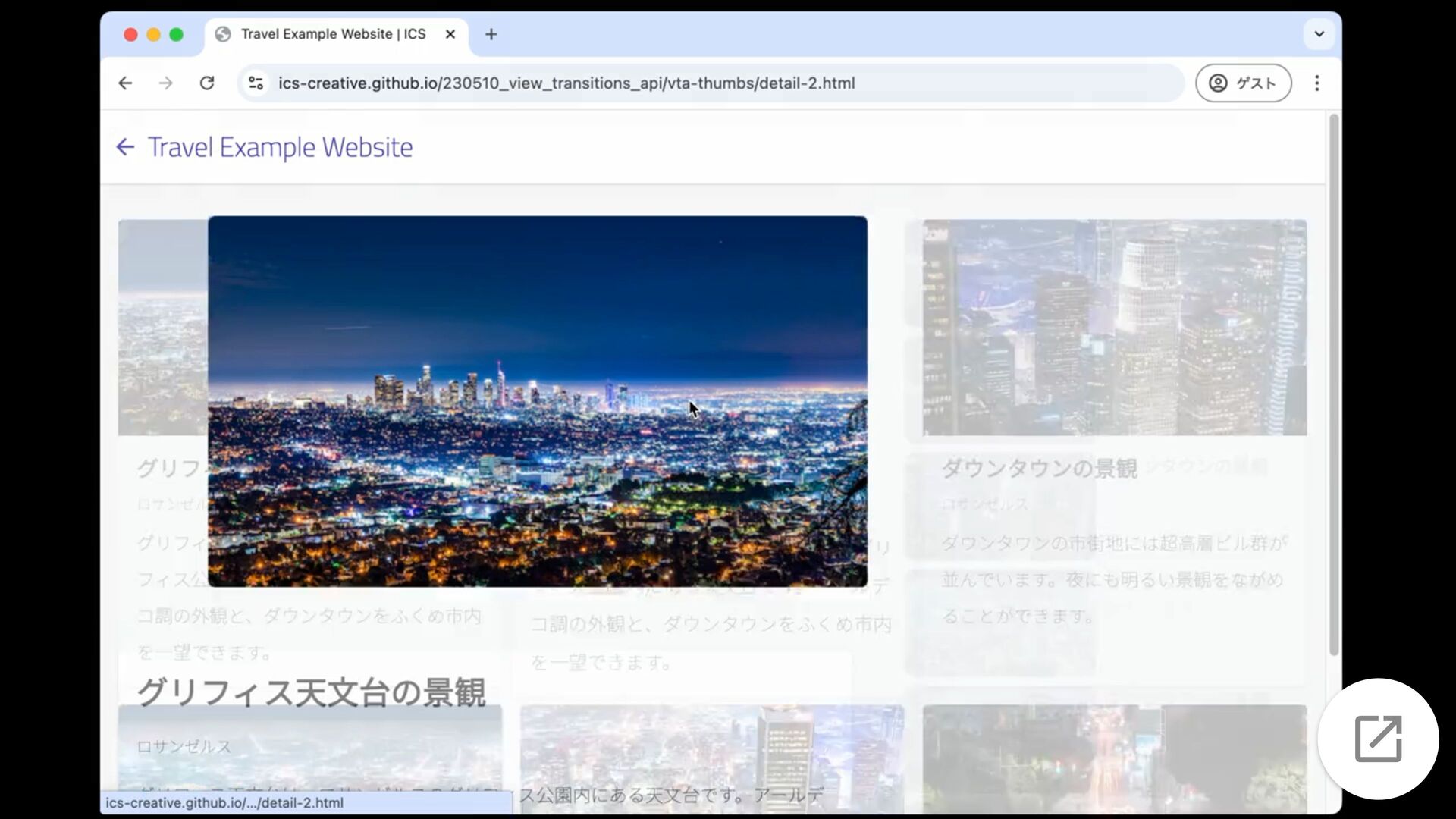This screenshot has width=1456, height=819.
Task: Click the page vertical scrollbar
Action: pos(1334,384)
